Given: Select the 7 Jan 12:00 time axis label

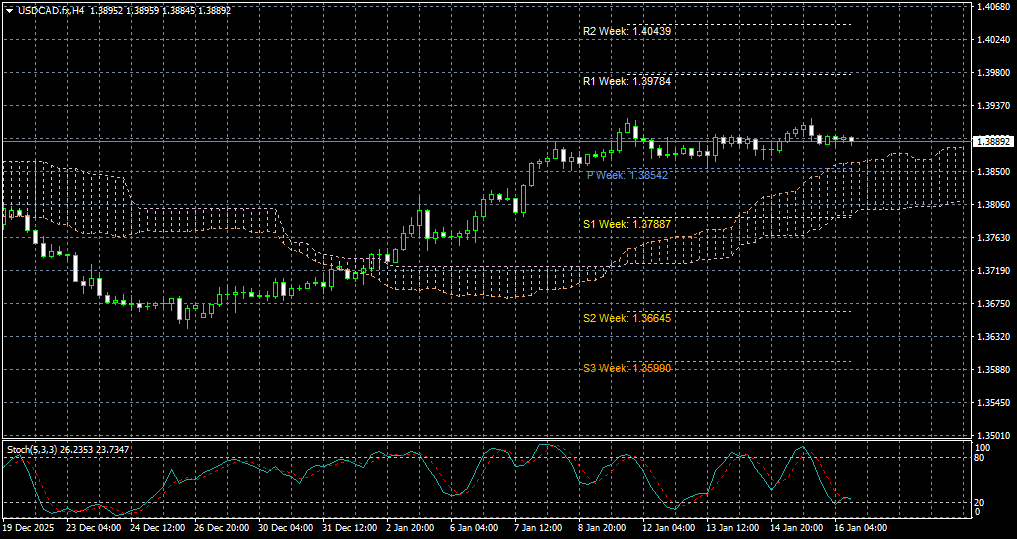Looking at the screenshot, I should (540, 528).
